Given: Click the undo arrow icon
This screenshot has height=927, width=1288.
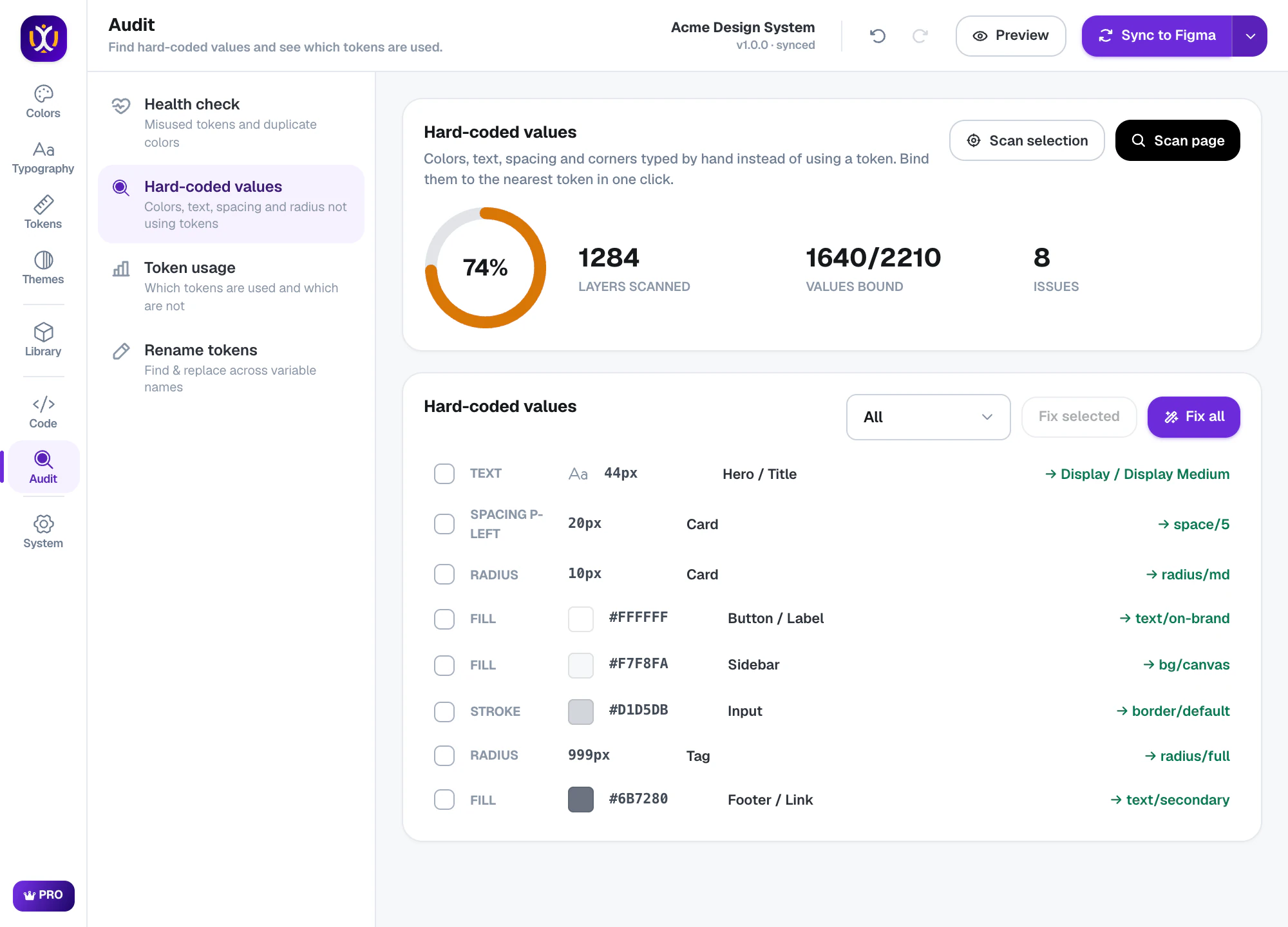Looking at the screenshot, I should (x=878, y=36).
